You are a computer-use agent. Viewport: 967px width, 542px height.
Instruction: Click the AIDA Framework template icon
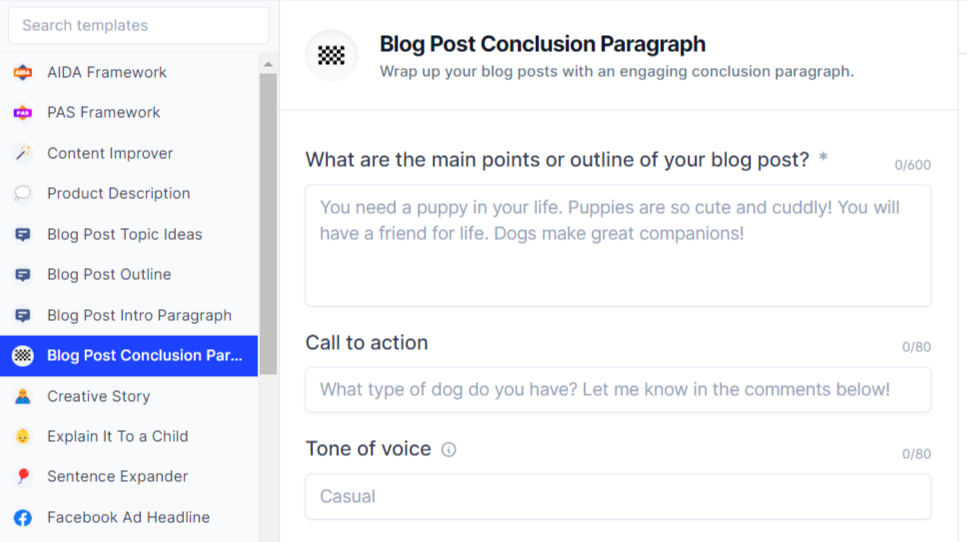pos(22,72)
